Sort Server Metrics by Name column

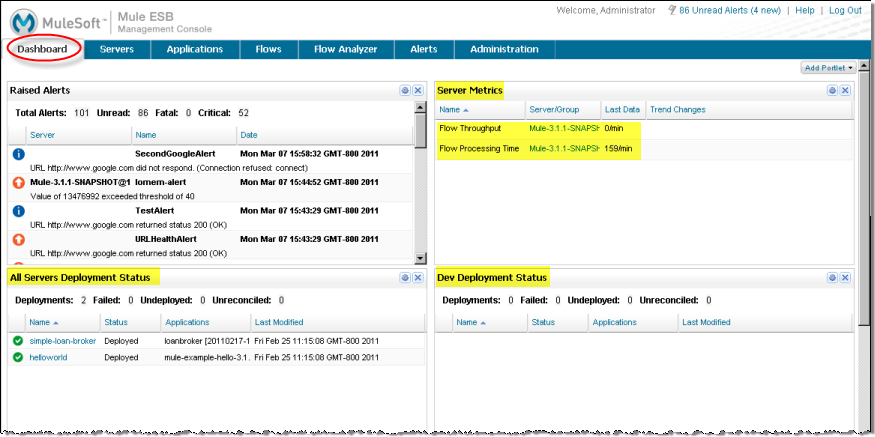click(x=451, y=109)
